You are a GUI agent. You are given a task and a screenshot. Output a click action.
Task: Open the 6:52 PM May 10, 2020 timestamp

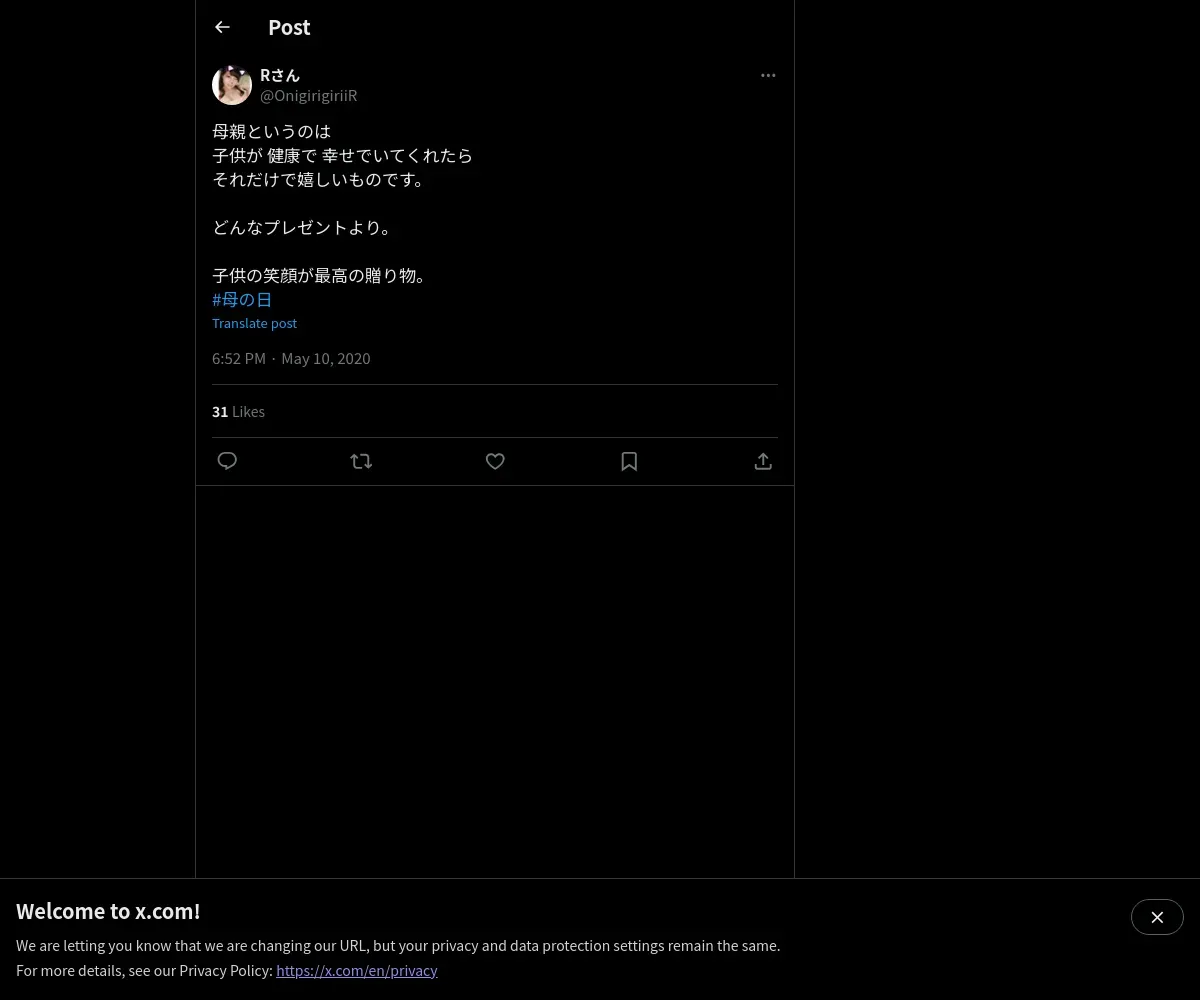291,358
